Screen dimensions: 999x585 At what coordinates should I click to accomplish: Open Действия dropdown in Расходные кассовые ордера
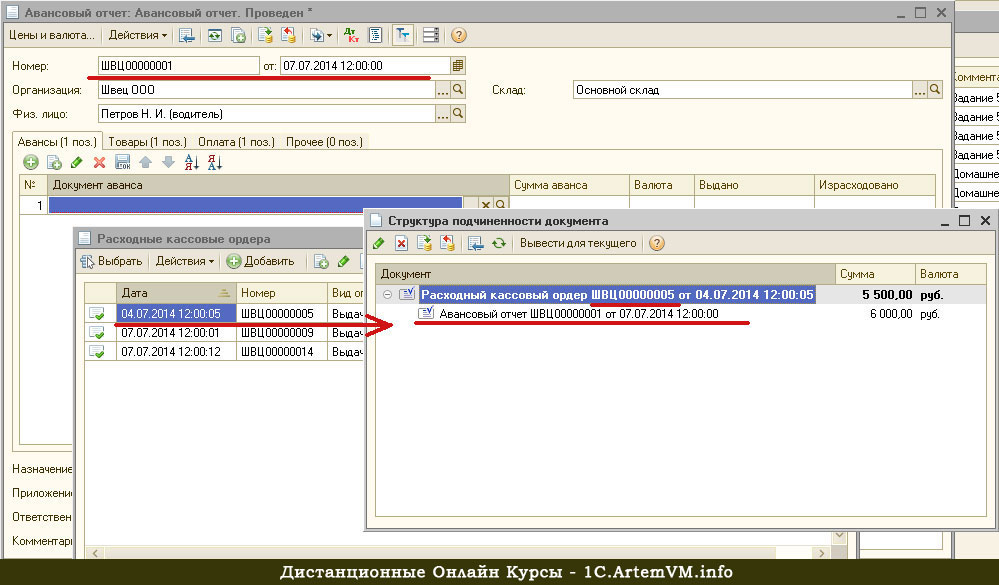click(x=184, y=262)
